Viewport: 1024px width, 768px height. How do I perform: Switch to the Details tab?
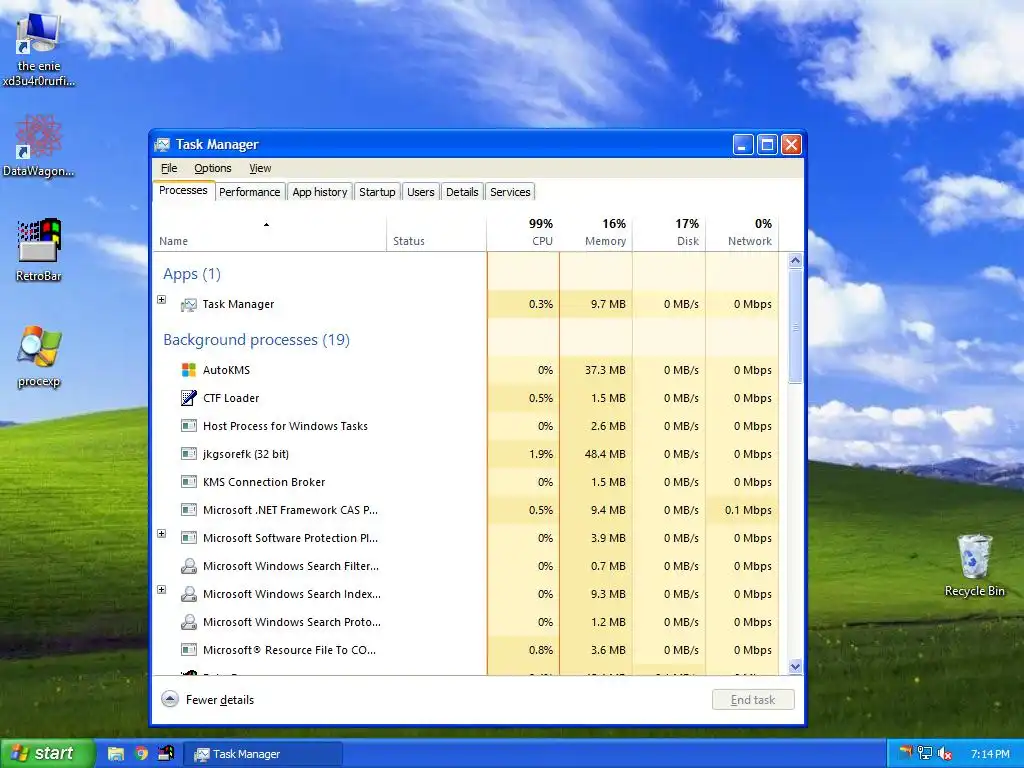(462, 192)
